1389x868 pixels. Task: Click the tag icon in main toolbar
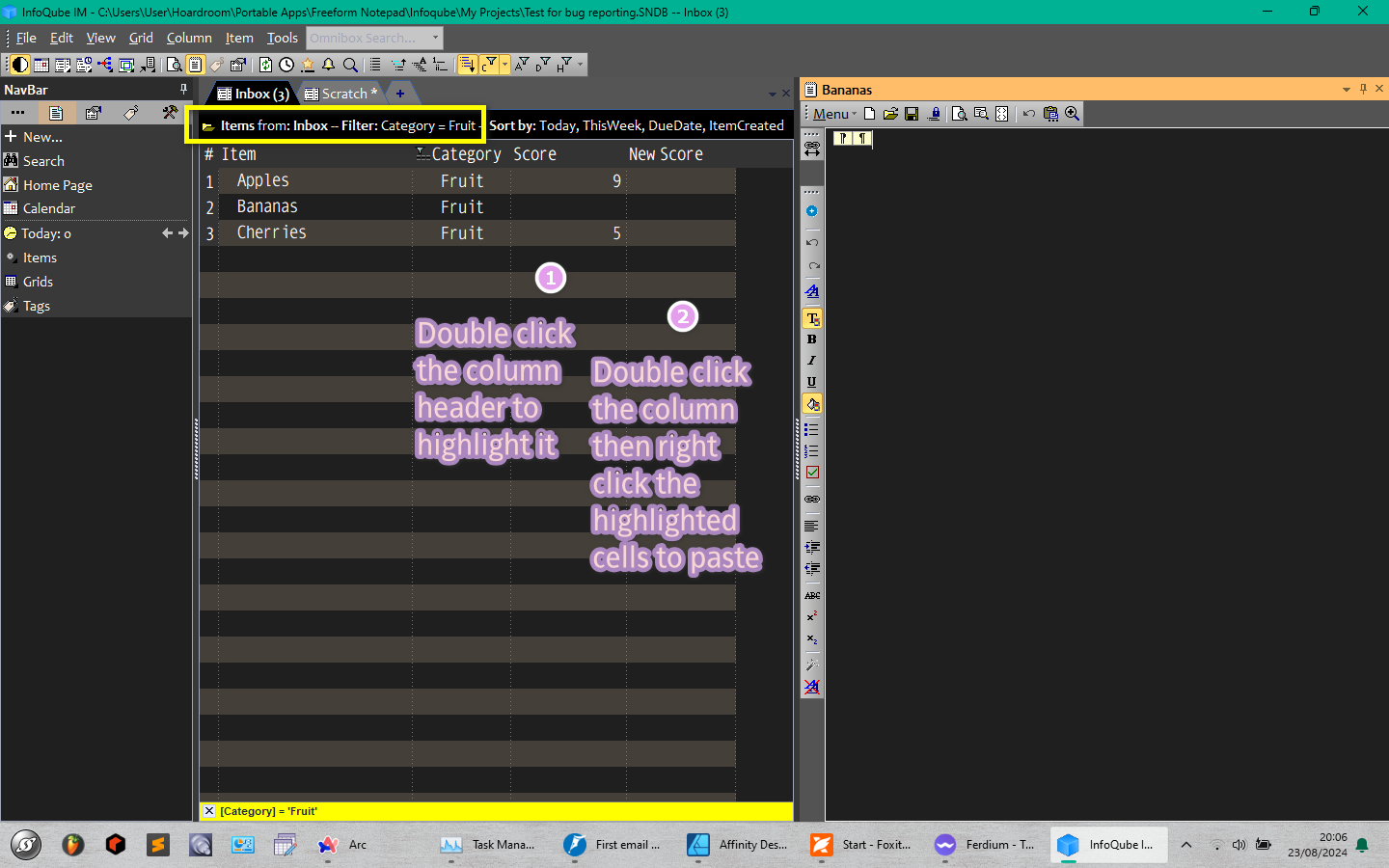click(217, 65)
